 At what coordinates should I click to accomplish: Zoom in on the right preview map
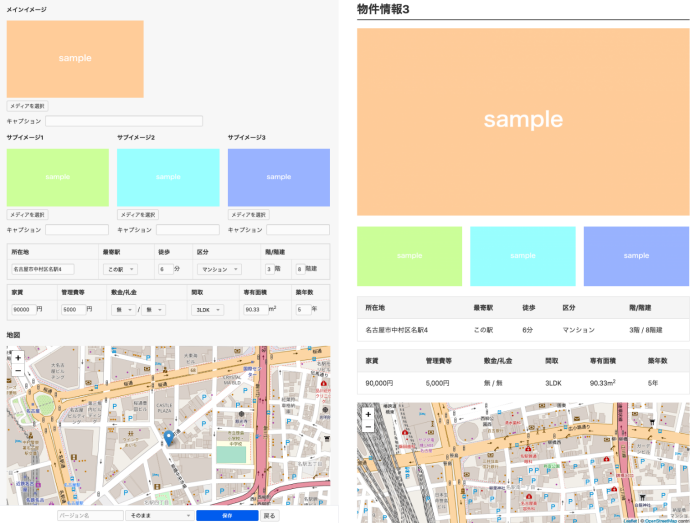pyautogui.click(x=368, y=413)
